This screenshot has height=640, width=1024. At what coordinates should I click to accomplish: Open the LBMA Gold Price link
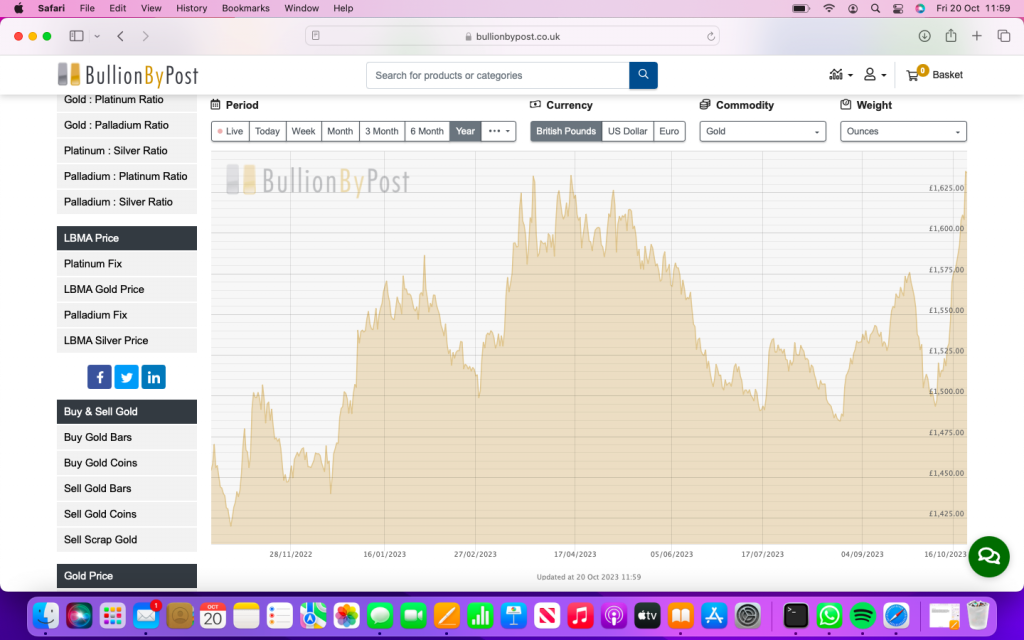click(104, 289)
